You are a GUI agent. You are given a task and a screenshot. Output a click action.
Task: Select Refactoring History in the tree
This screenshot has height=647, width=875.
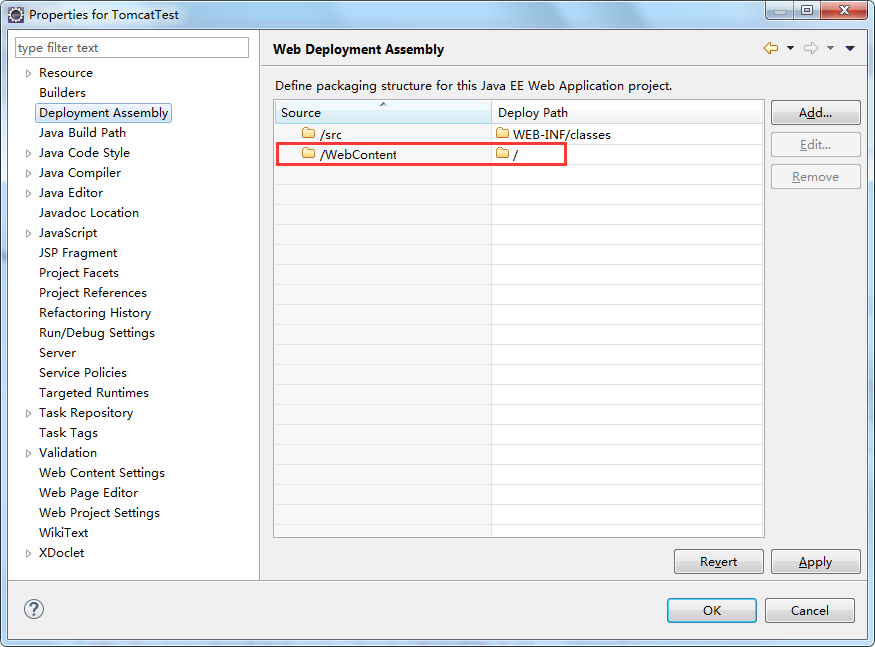(x=95, y=313)
